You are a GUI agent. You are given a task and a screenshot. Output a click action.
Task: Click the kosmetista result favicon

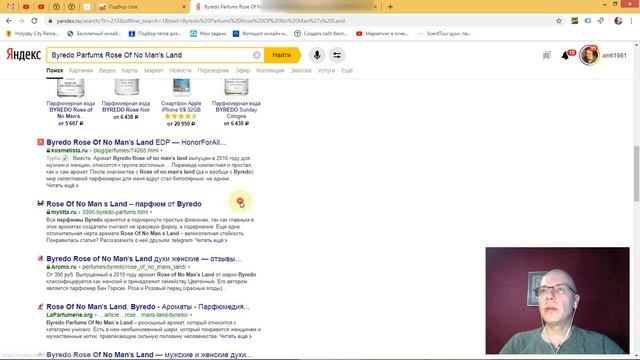[x=40, y=142]
